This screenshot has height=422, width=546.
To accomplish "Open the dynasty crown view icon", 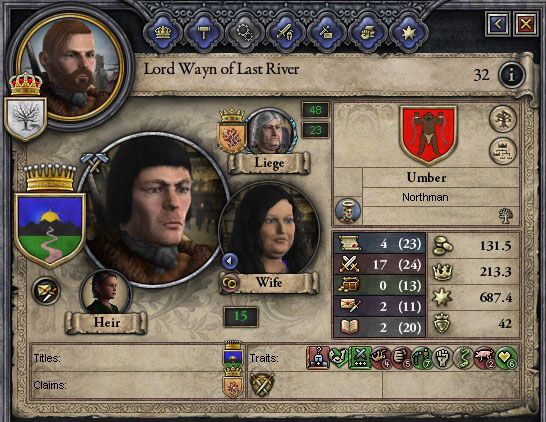I will 502,150.
